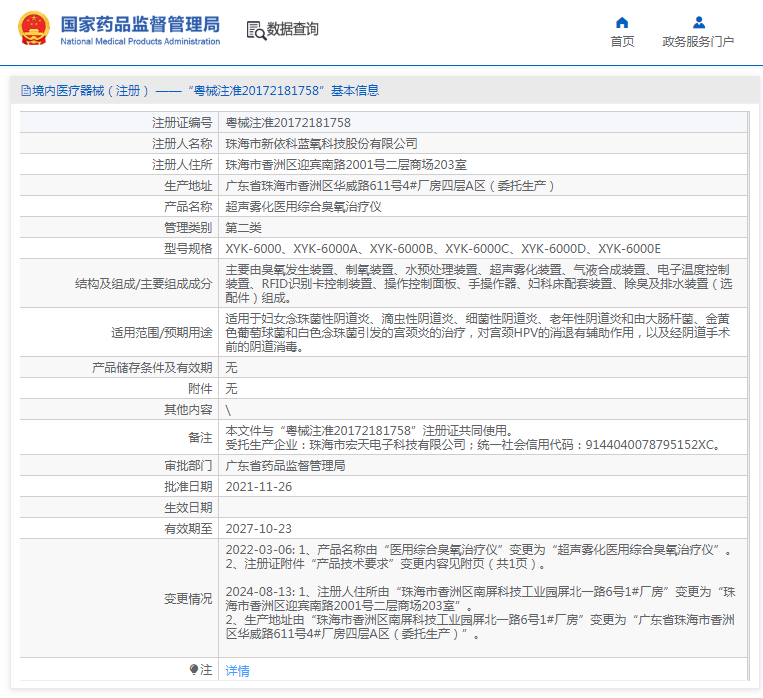
Task: Select registration number value 粤械注准20172181758
Action: (288, 123)
